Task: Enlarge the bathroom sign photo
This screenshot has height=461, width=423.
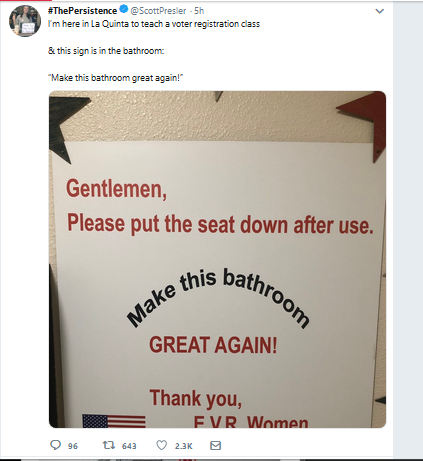Action: pyautogui.click(x=217, y=259)
